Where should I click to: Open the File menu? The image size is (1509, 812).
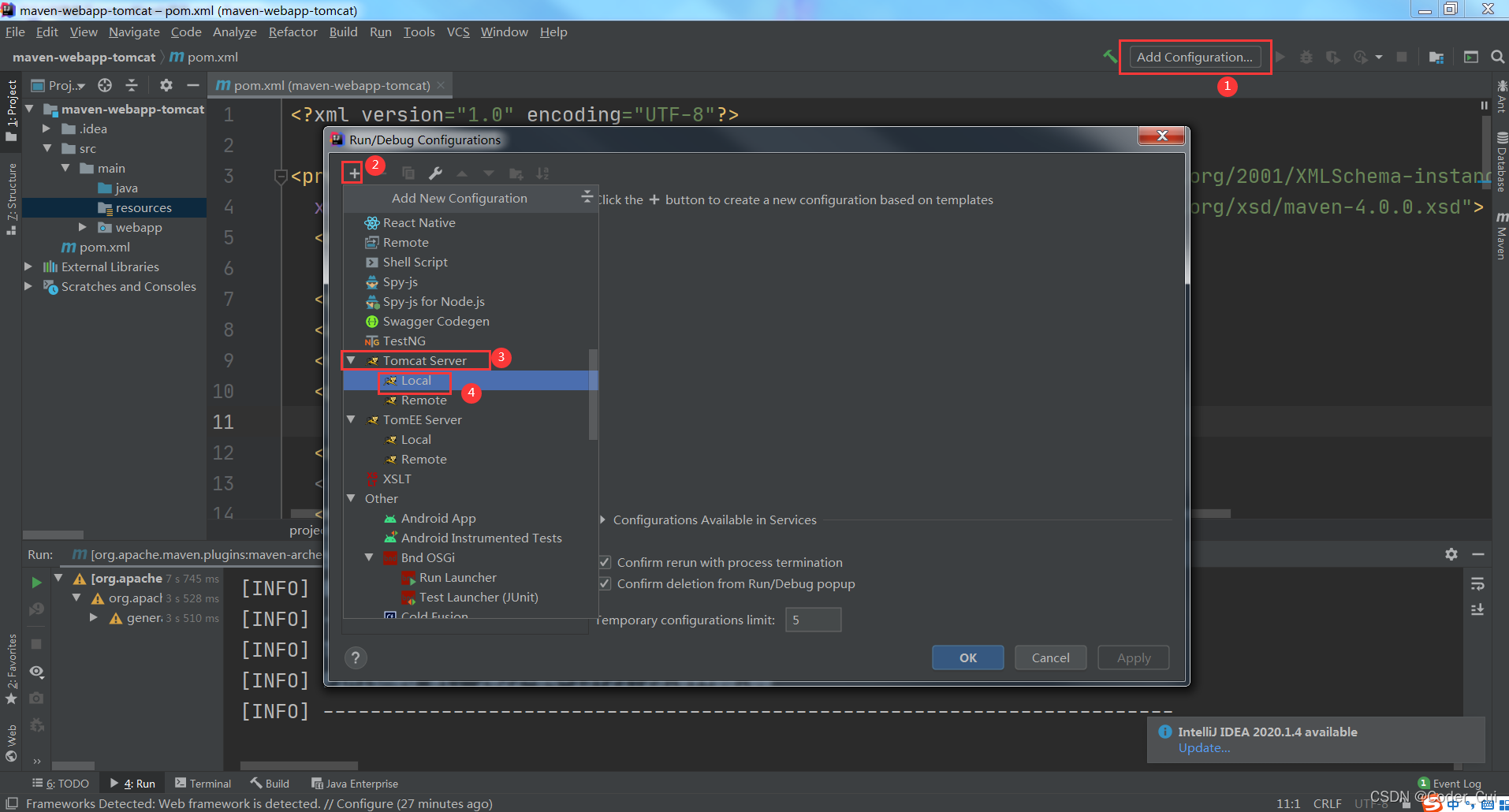(15, 32)
